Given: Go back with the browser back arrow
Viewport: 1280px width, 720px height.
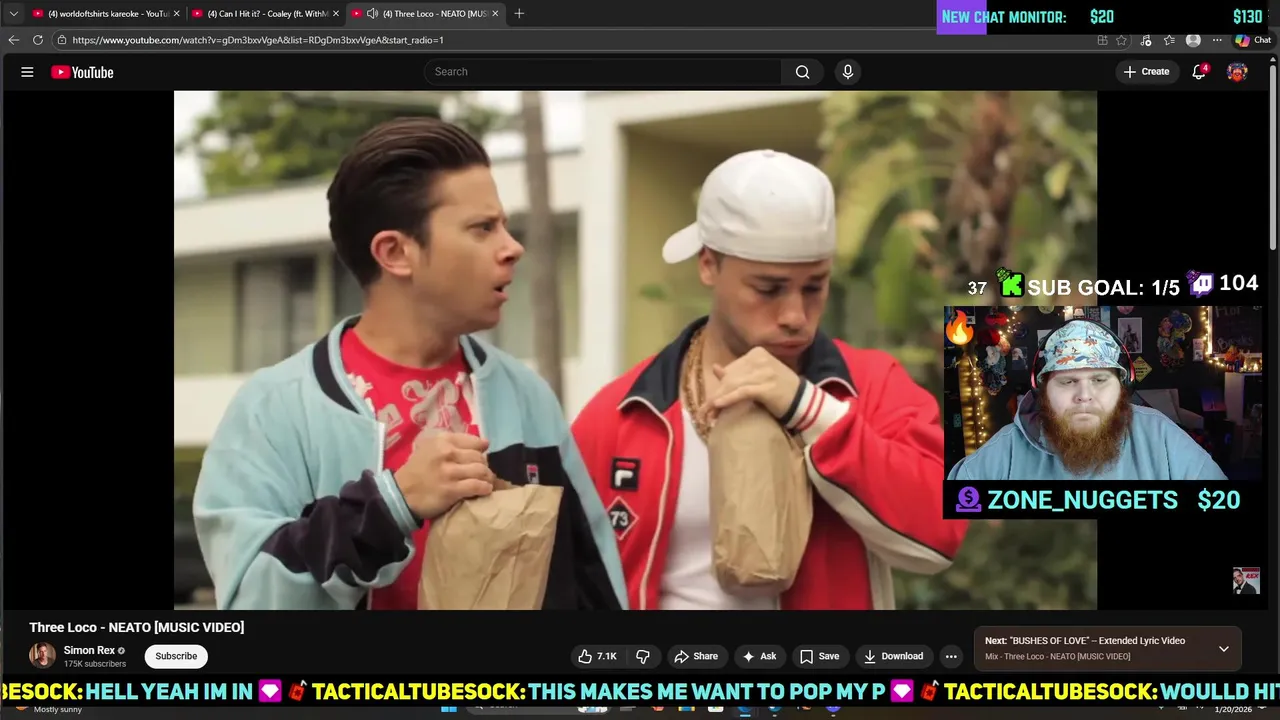Looking at the screenshot, I should (13, 40).
